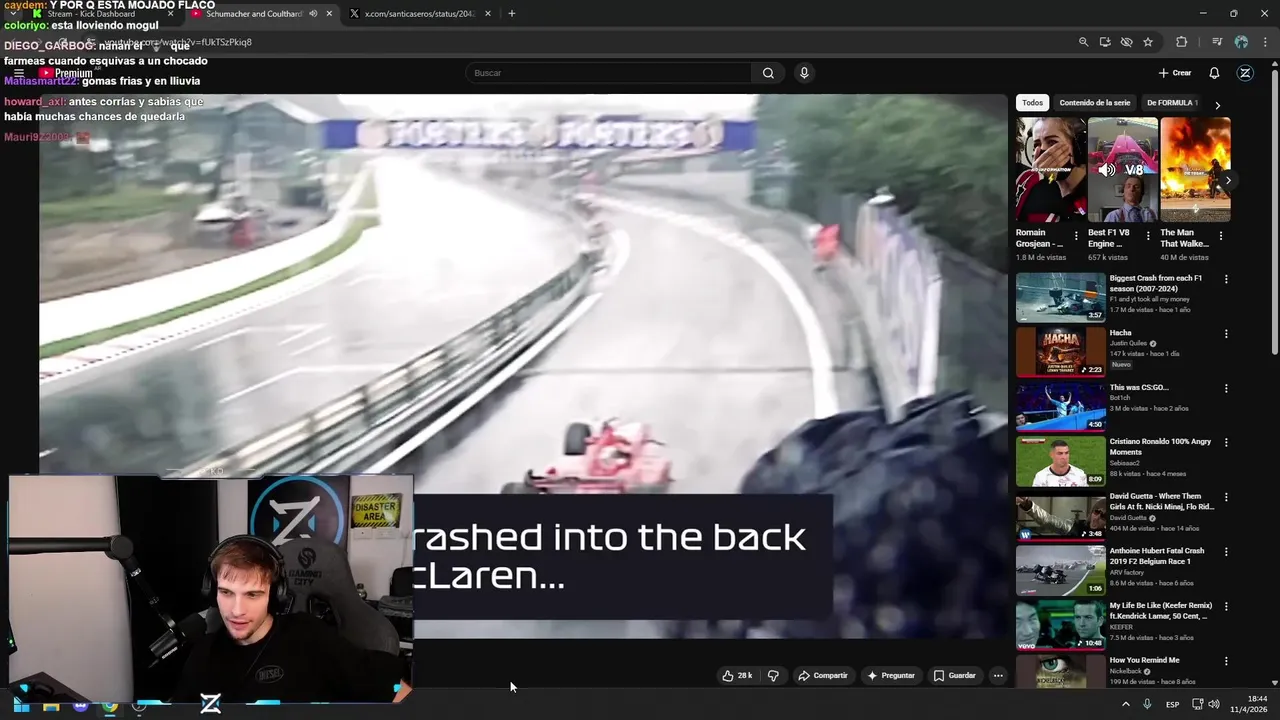
Task: Switch to x.com/santicaseros browser tab
Action: [419, 14]
